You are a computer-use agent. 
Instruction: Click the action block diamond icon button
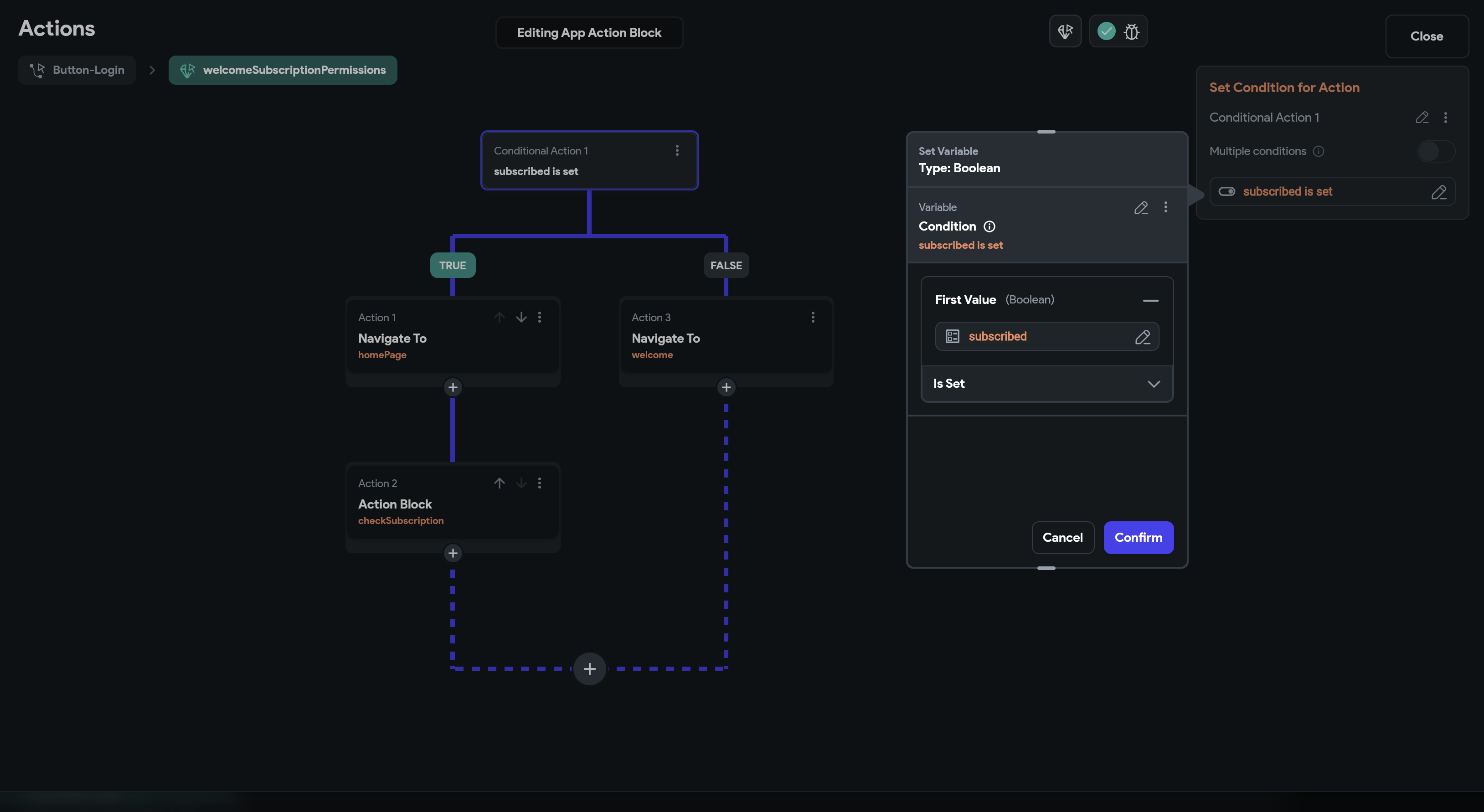tap(1065, 31)
